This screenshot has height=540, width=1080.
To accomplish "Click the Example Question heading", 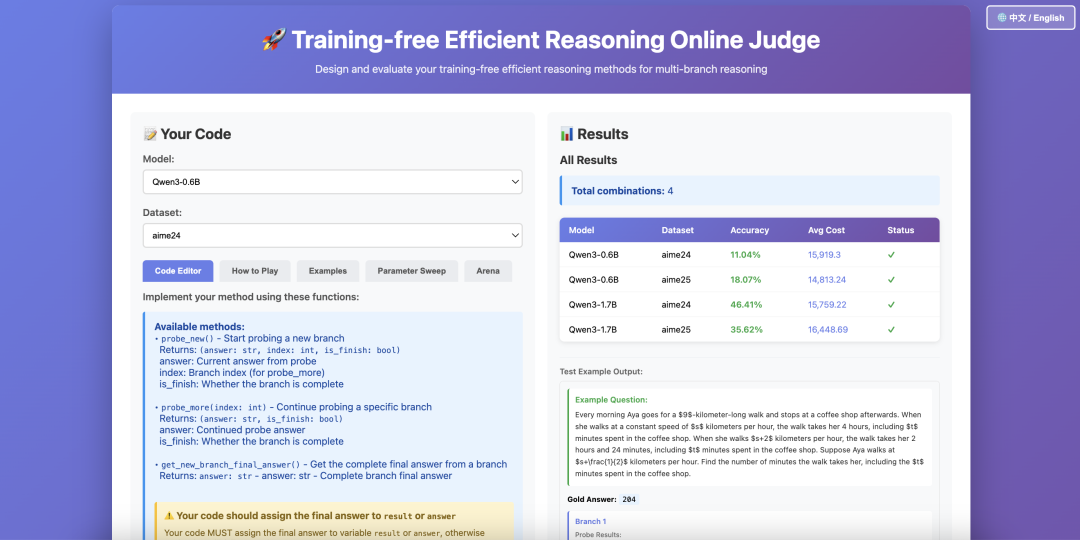I will pos(612,399).
